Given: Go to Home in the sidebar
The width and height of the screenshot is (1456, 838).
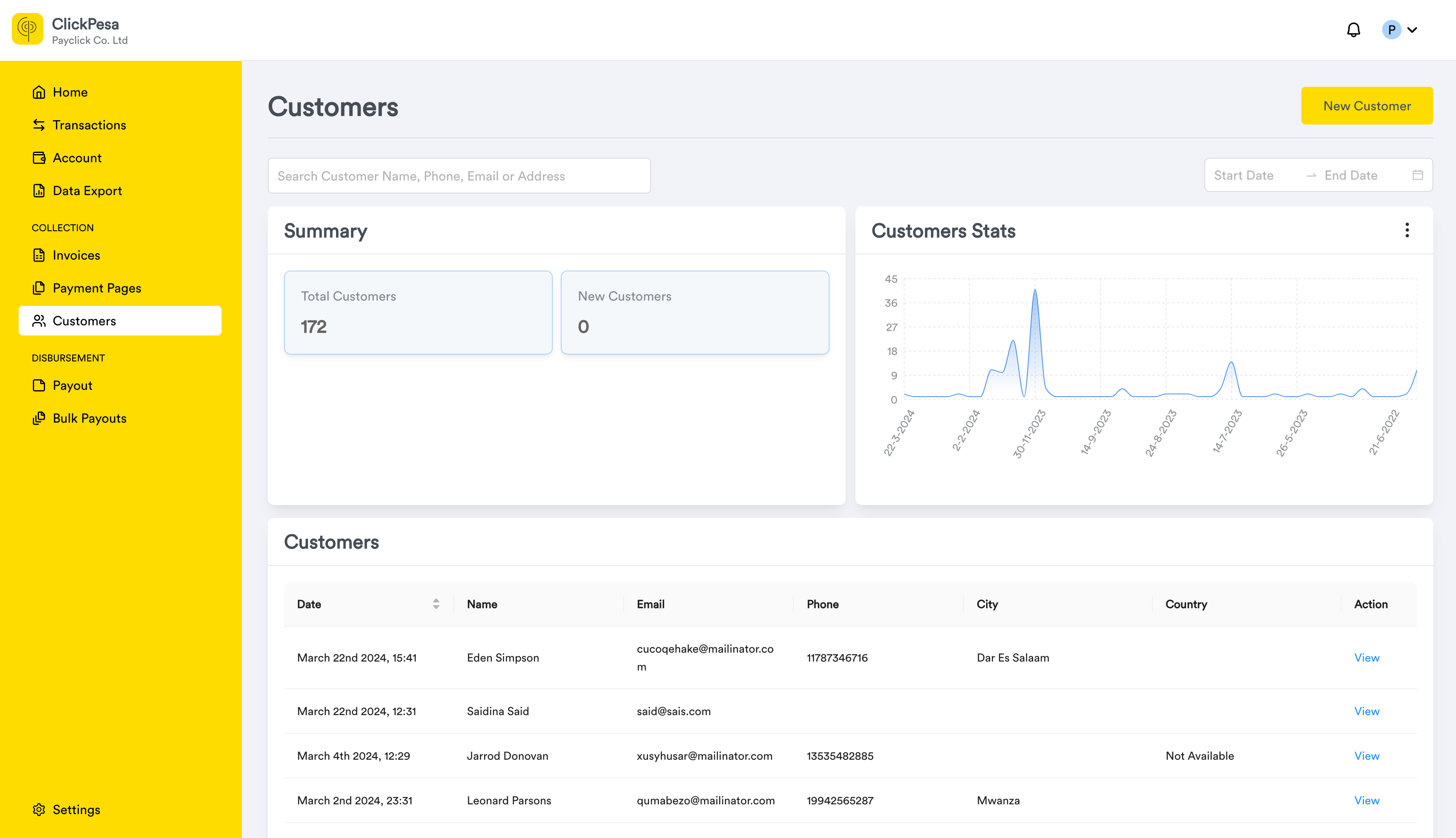Looking at the screenshot, I should pyautogui.click(x=120, y=92).
